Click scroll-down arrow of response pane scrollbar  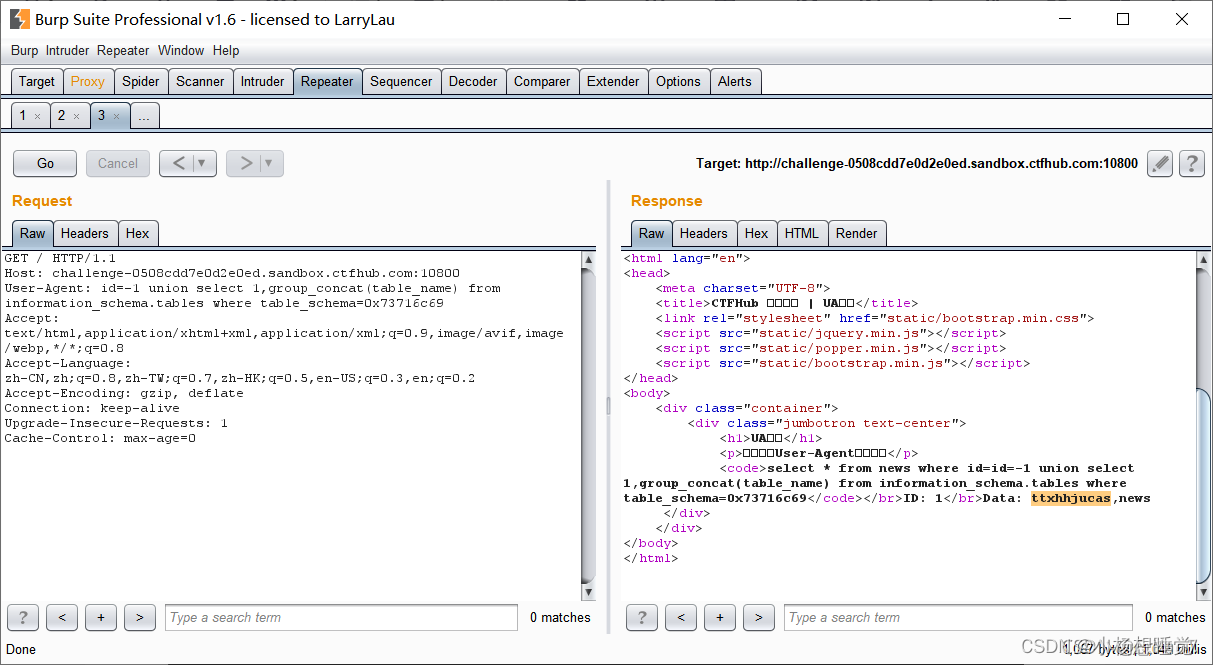[1204, 592]
